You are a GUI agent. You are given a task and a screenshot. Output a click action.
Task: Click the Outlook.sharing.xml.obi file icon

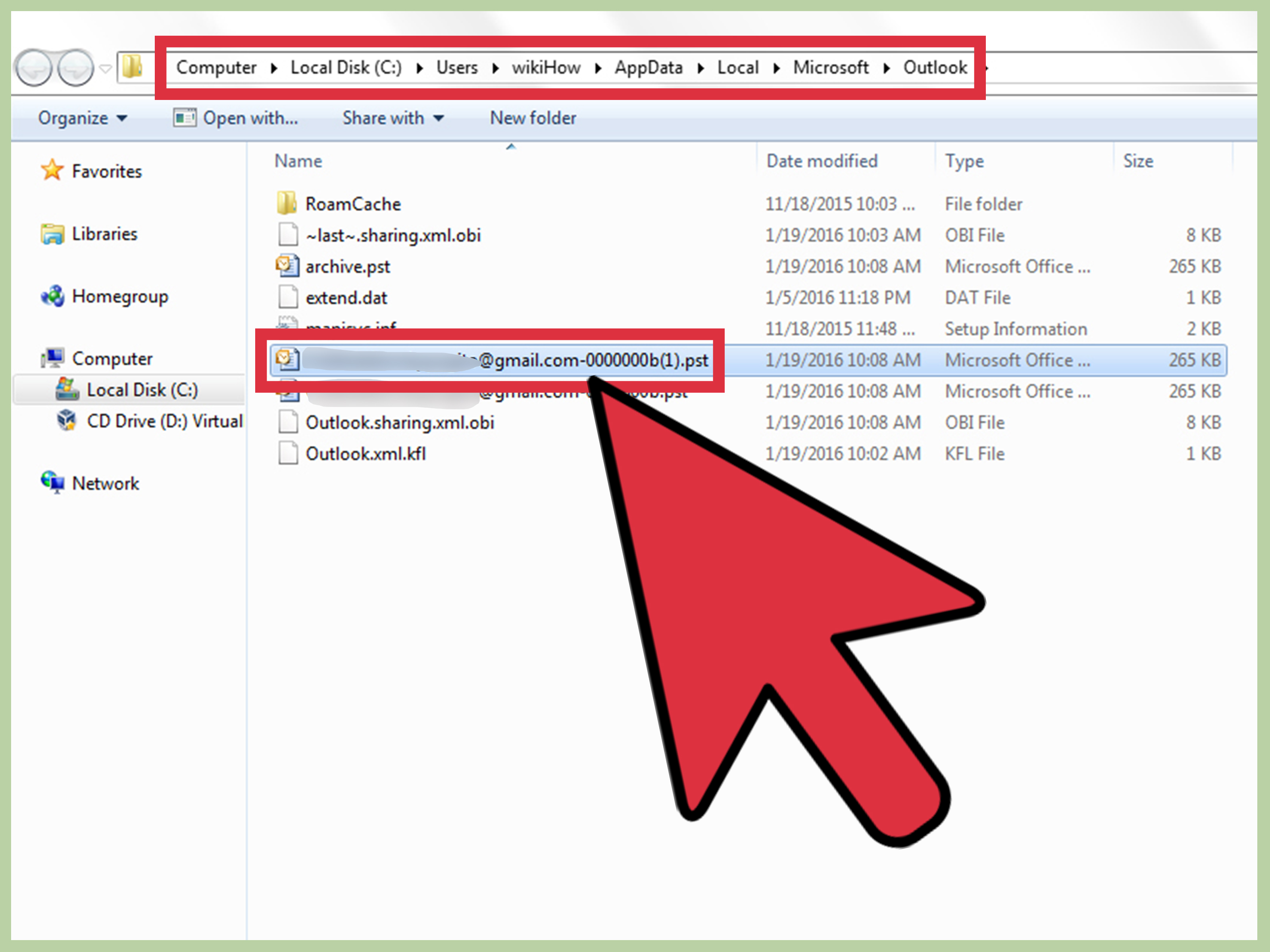pyautogui.click(x=288, y=422)
